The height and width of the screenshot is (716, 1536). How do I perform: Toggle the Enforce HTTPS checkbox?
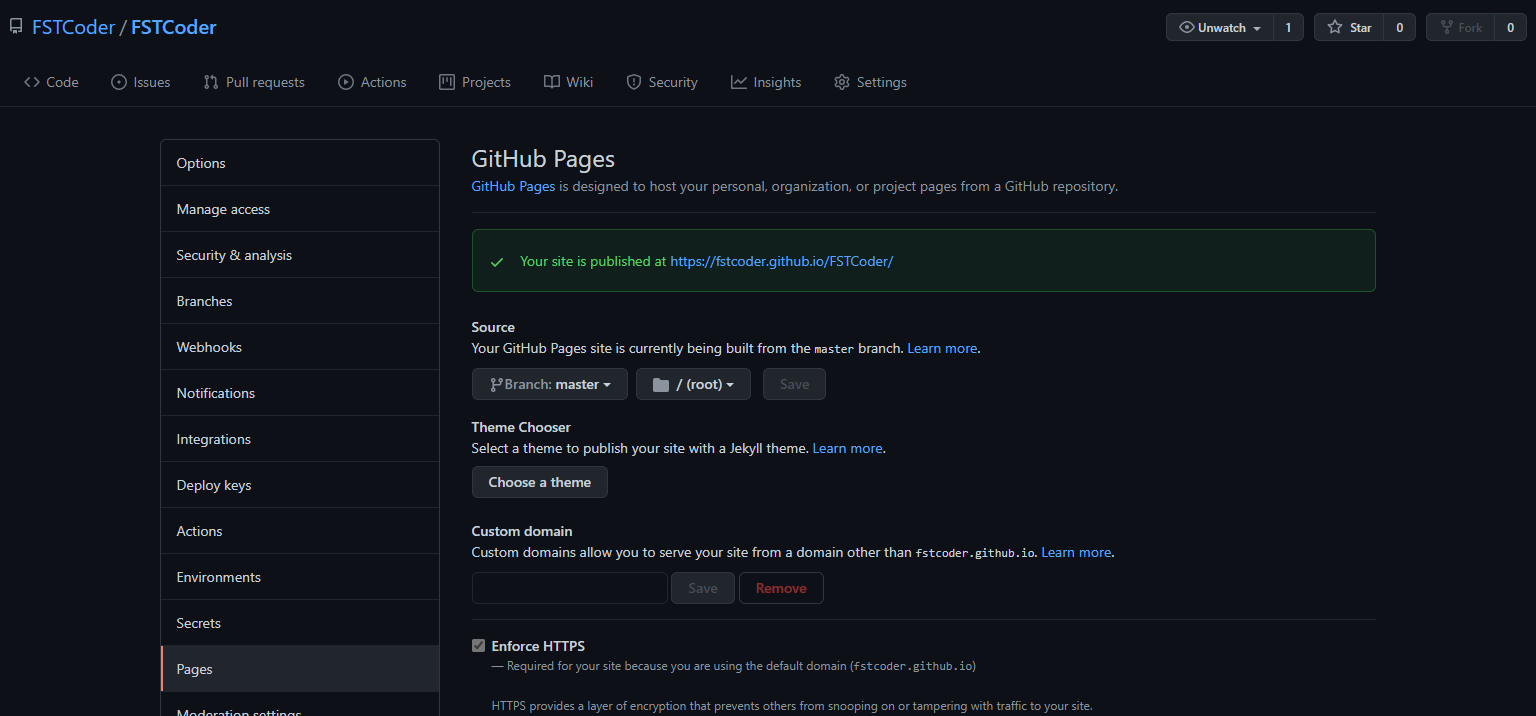pos(479,646)
